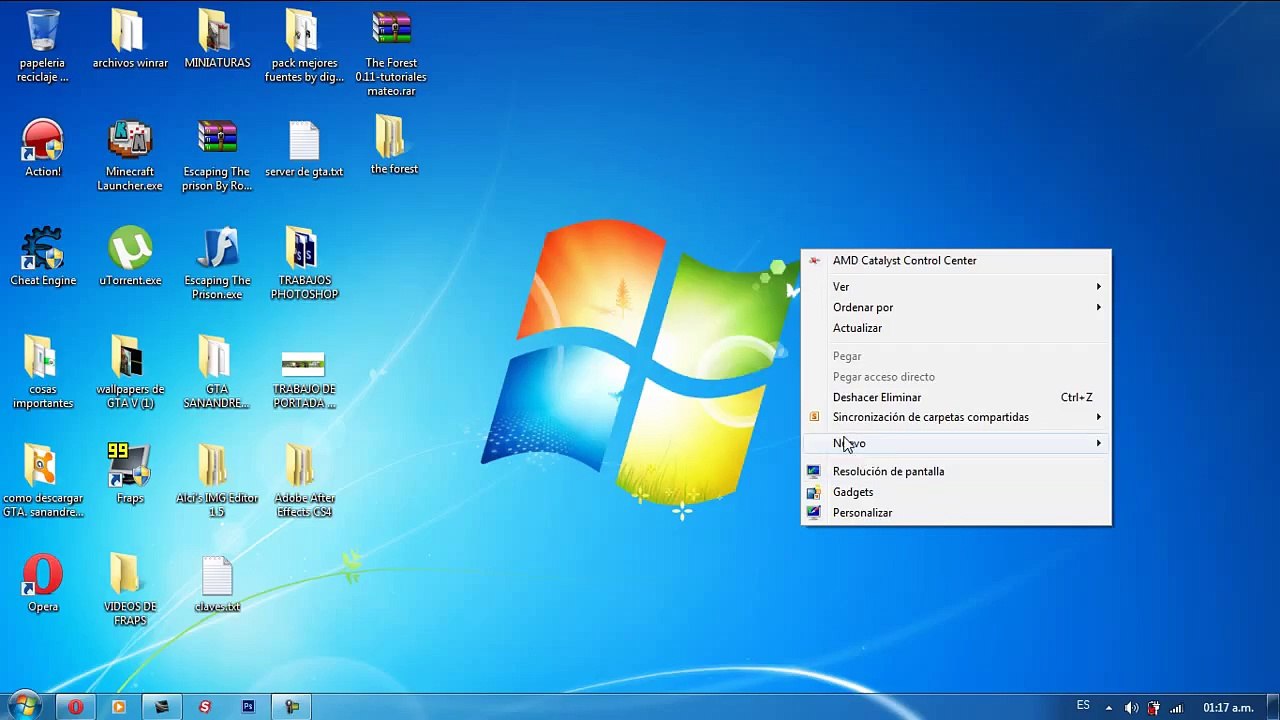Expand the Ver submenu arrow
The height and width of the screenshot is (720, 1280).
[1098, 287]
